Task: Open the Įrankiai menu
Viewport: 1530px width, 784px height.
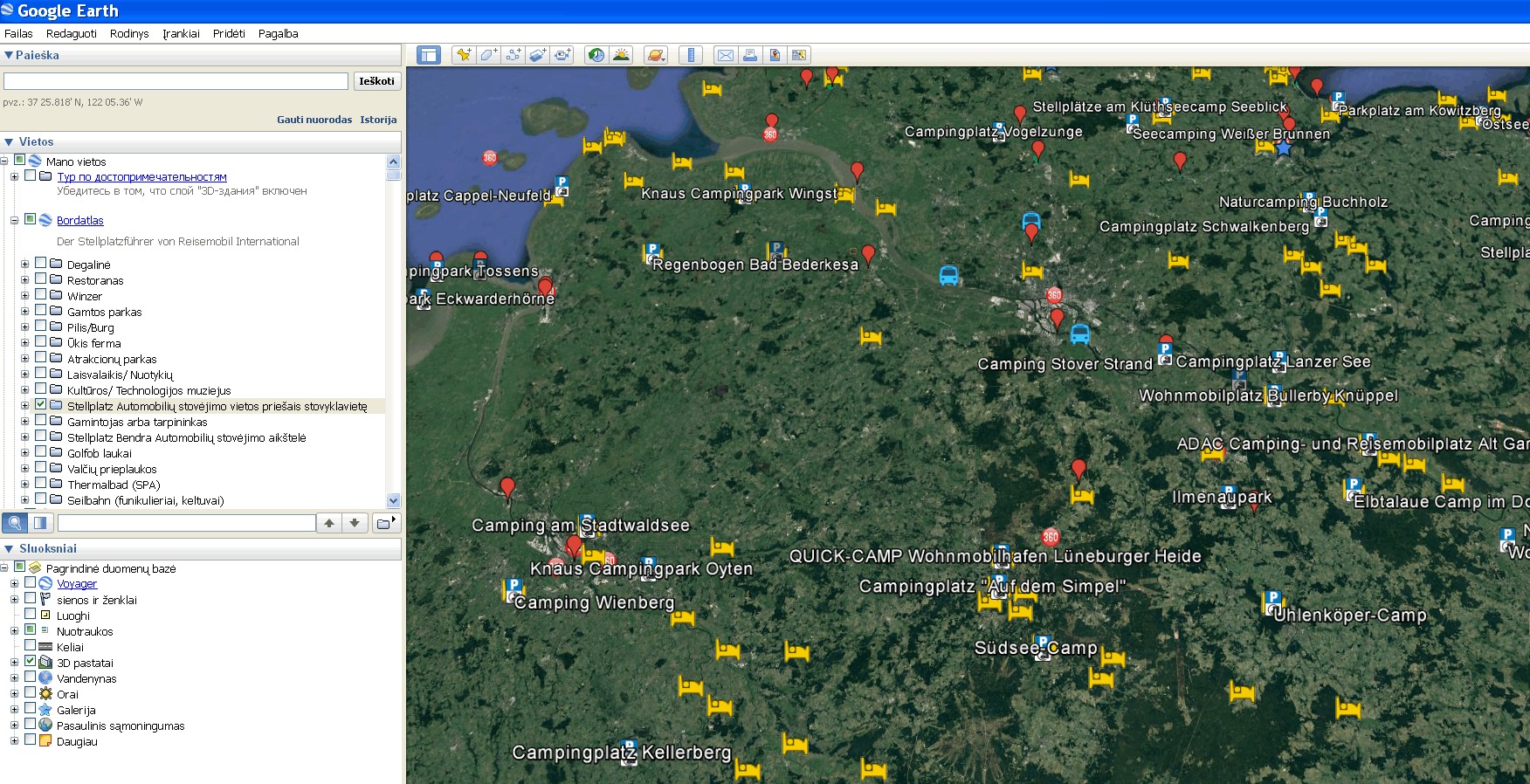Action: click(181, 33)
